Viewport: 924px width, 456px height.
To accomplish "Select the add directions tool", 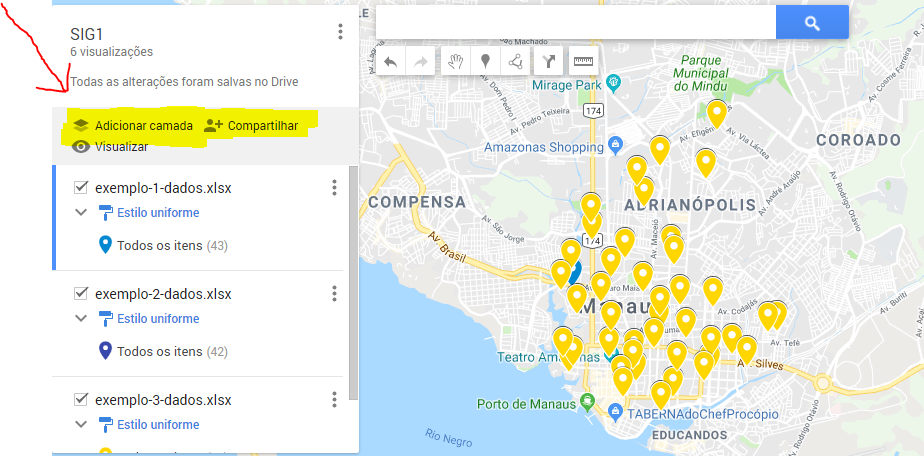I will [549, 61].
